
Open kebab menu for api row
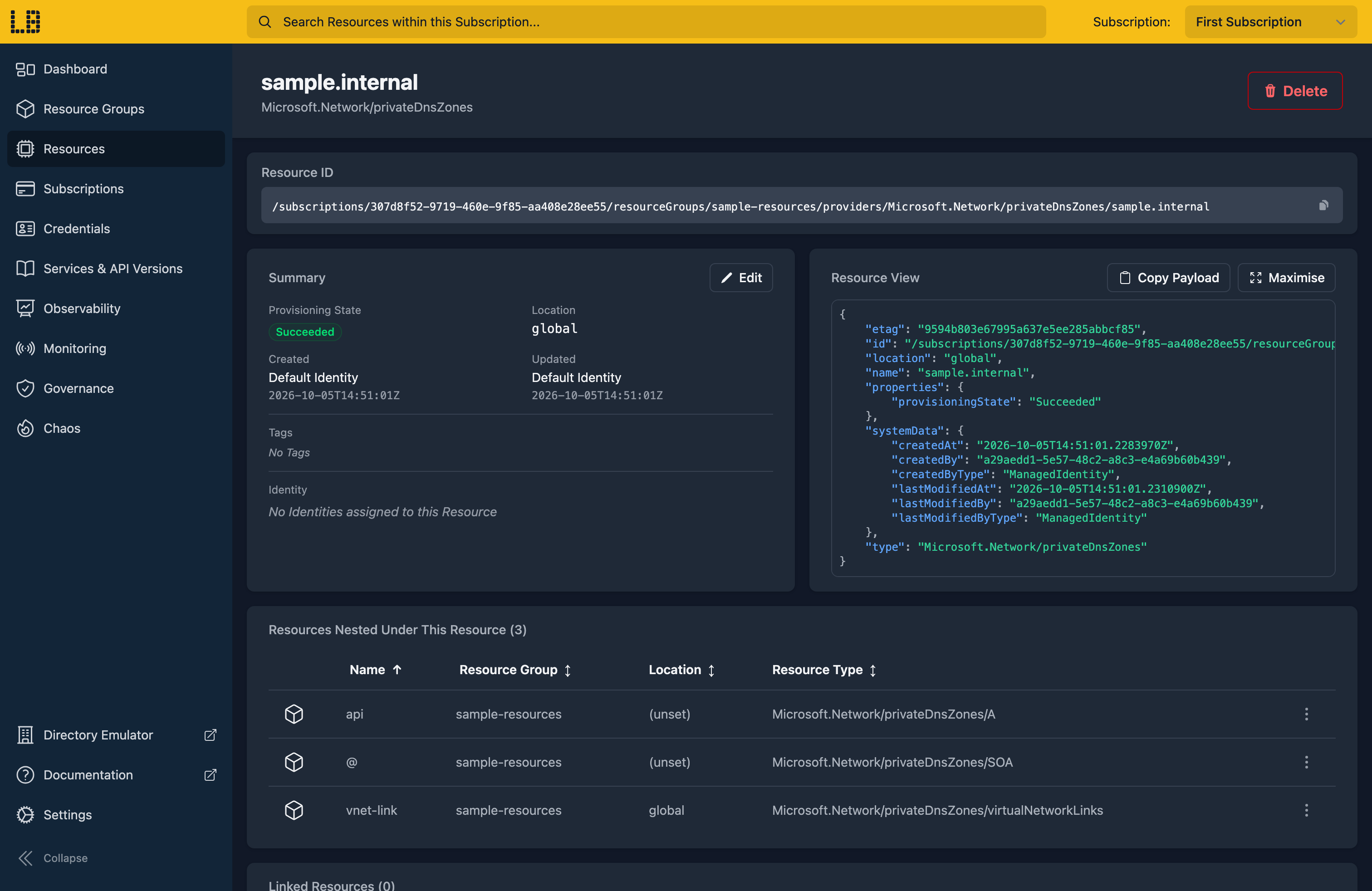click(1306, 714)
